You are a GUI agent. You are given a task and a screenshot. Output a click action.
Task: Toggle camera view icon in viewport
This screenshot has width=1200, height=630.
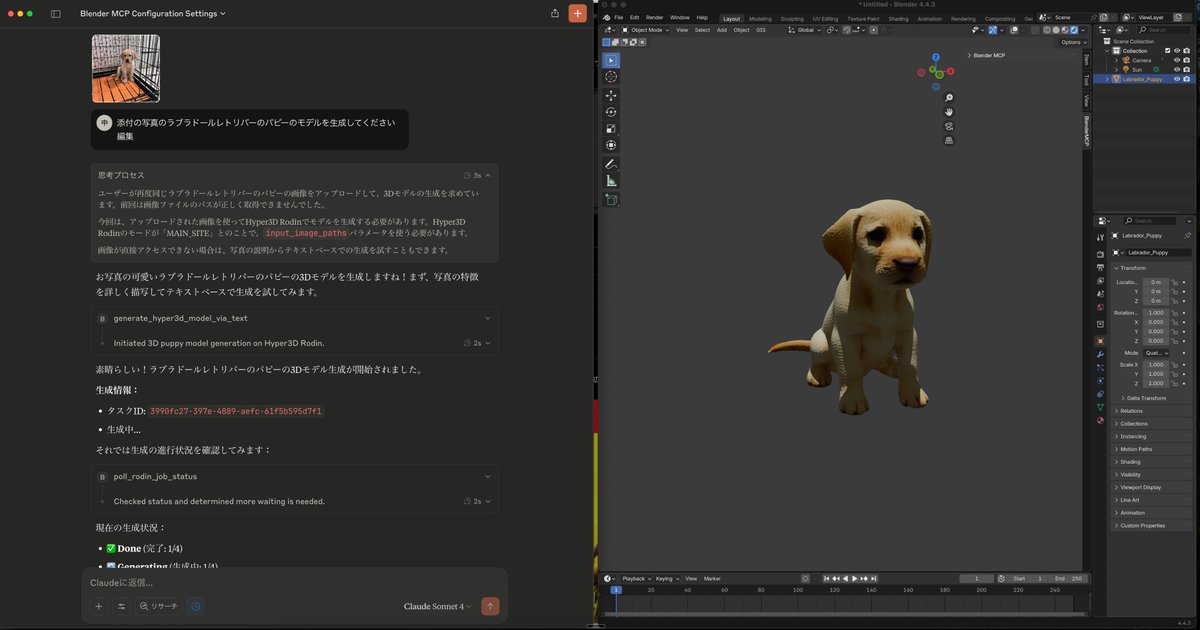click(948, 126)
